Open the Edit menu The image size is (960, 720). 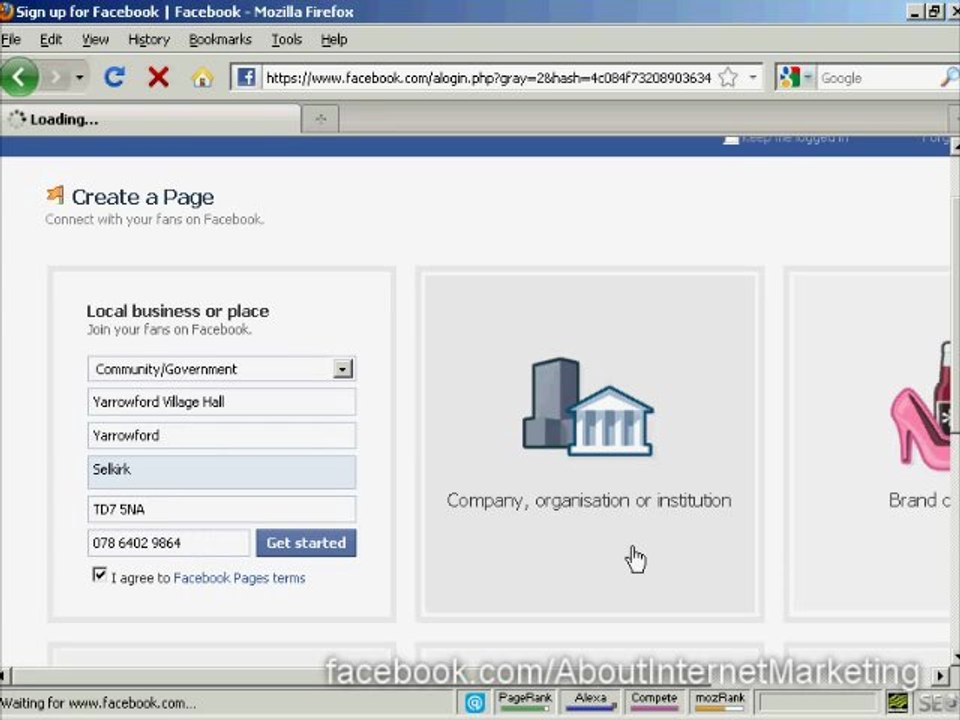[51, 40]
